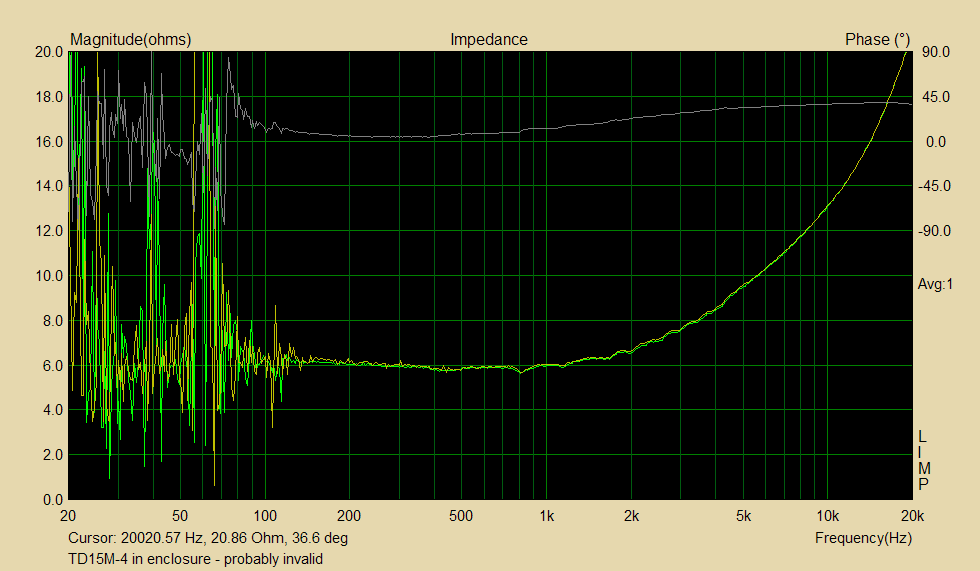Click the '20' frequency axis label
The width and height of the screenshot is (980, 571).
[68, 516]
